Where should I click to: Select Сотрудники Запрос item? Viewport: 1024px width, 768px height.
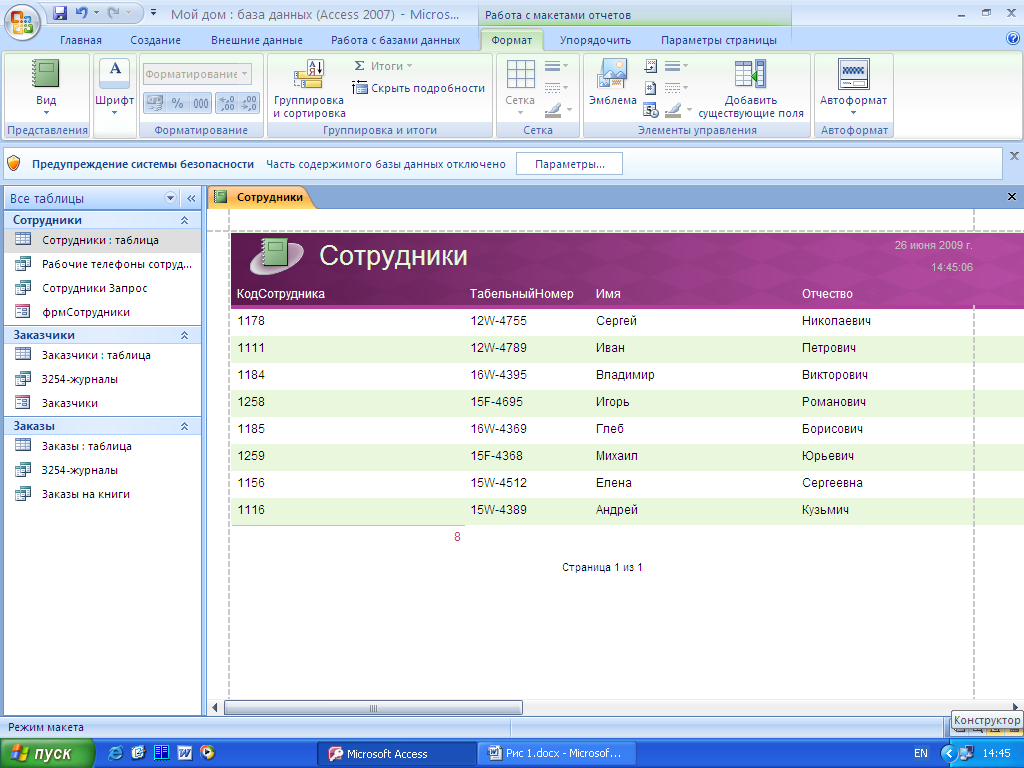[103, 288]
